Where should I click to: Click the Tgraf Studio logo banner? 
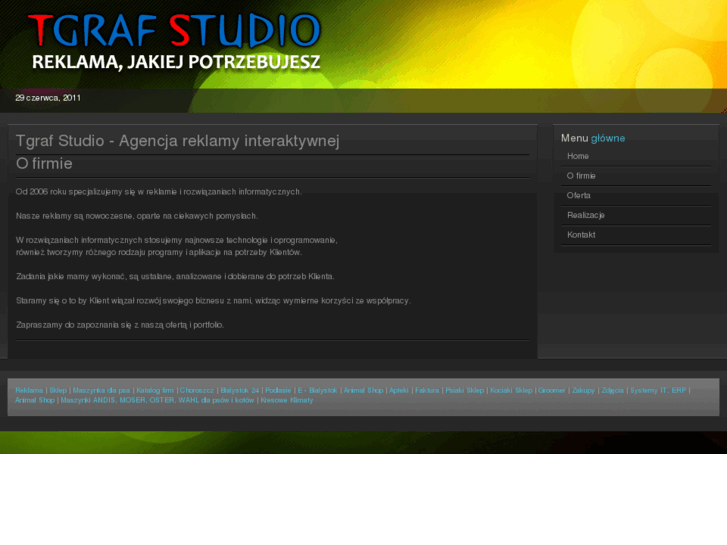click(175, 42)
